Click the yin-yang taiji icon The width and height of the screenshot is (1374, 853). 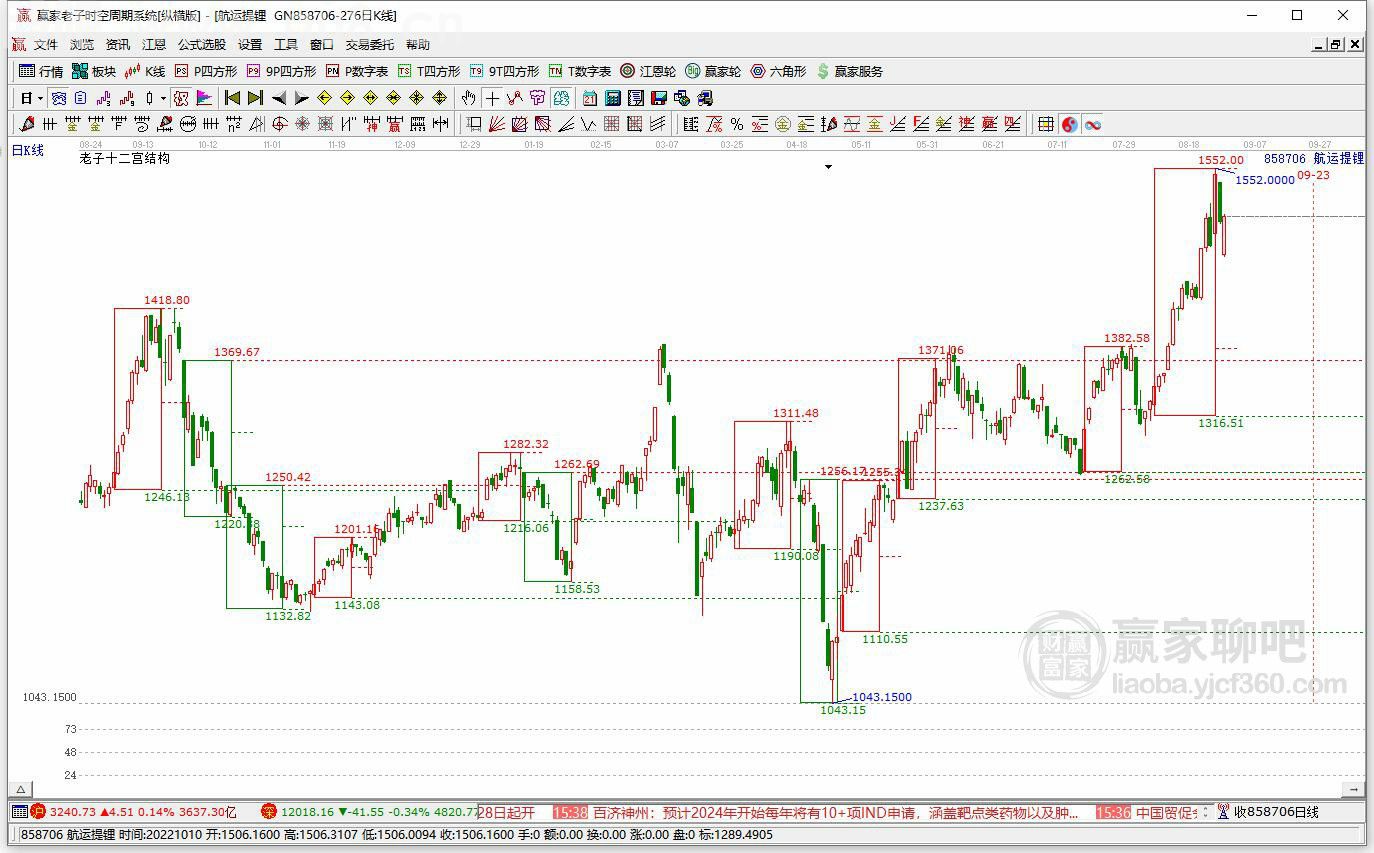pos(1069,124)
